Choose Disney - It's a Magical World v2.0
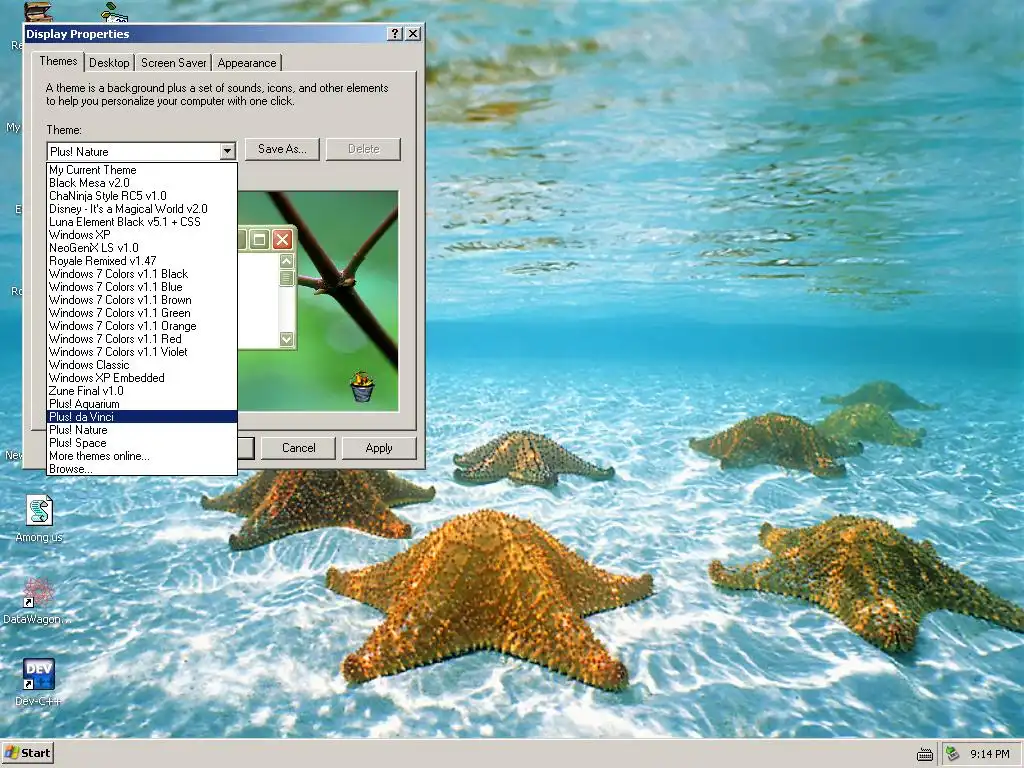Screen dimensions: 1024x768 pyautogui.click(x=142, y=209)
